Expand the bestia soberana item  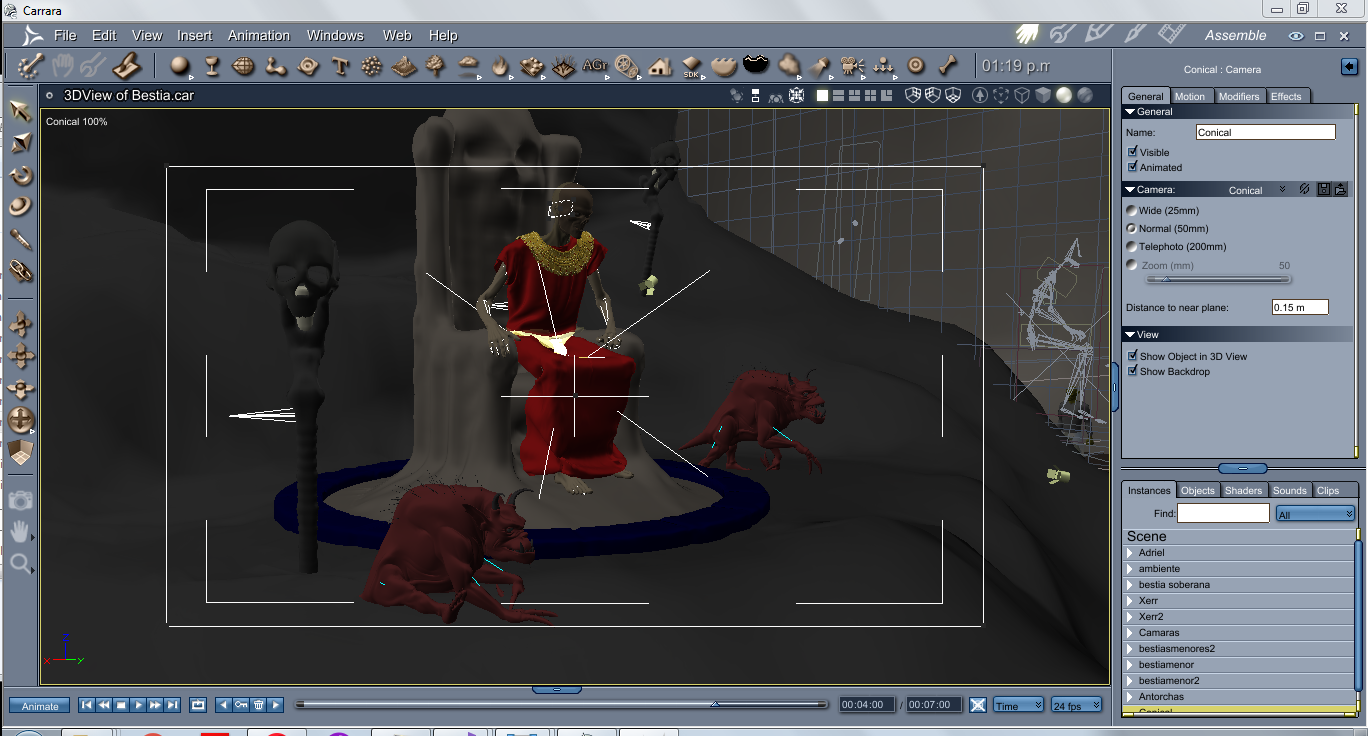click(1130, 585)
